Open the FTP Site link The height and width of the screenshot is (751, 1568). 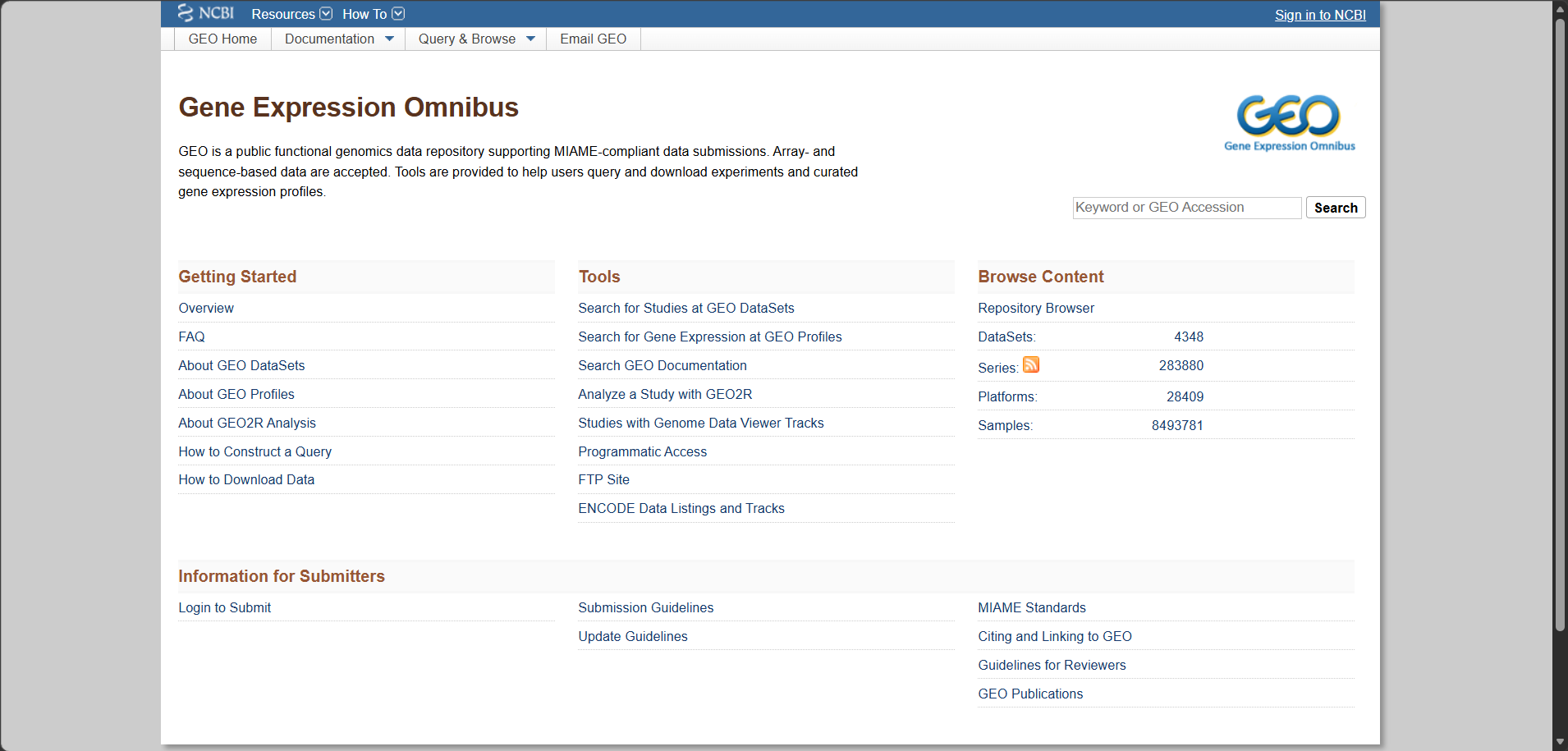(x=603, y=479)
